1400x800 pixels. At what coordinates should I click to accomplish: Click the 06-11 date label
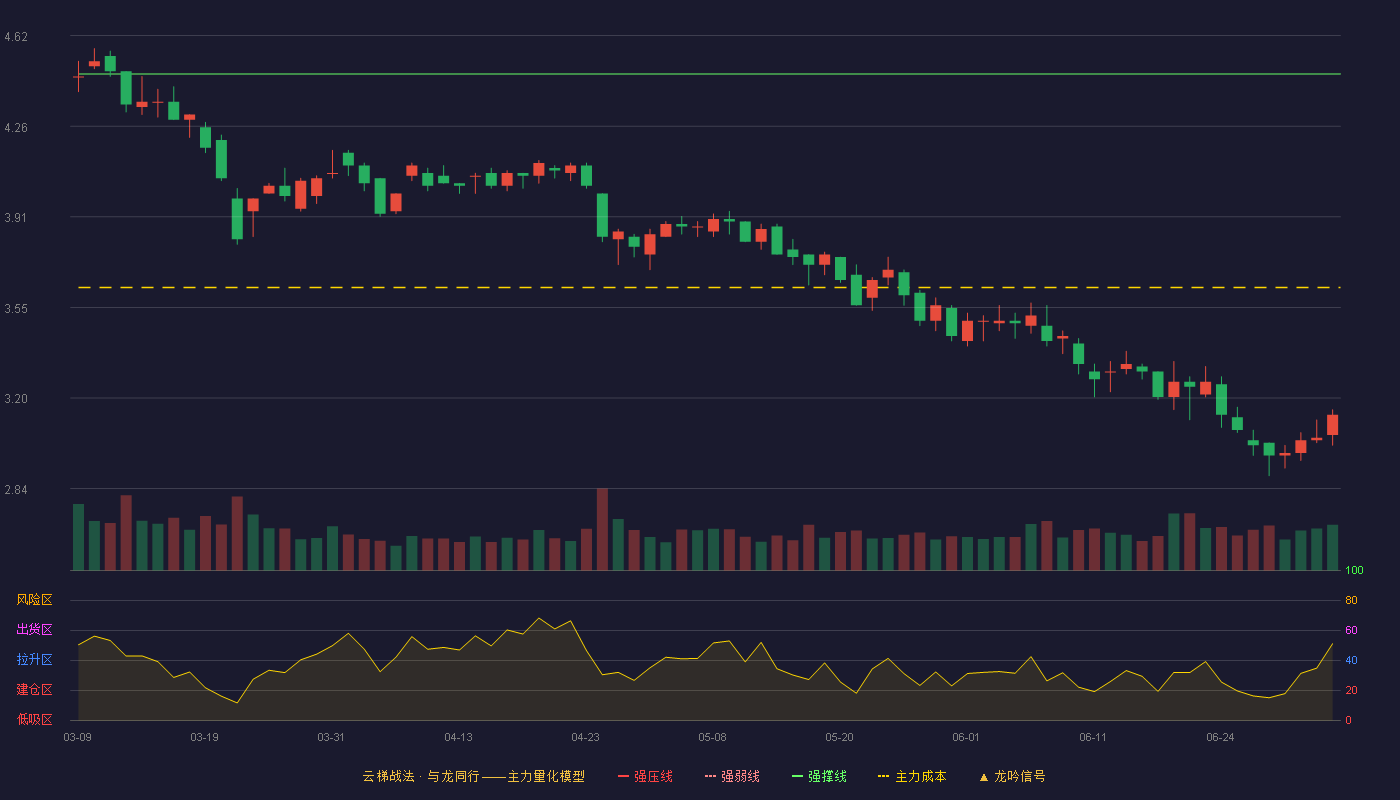click(x=1093, y=737)
